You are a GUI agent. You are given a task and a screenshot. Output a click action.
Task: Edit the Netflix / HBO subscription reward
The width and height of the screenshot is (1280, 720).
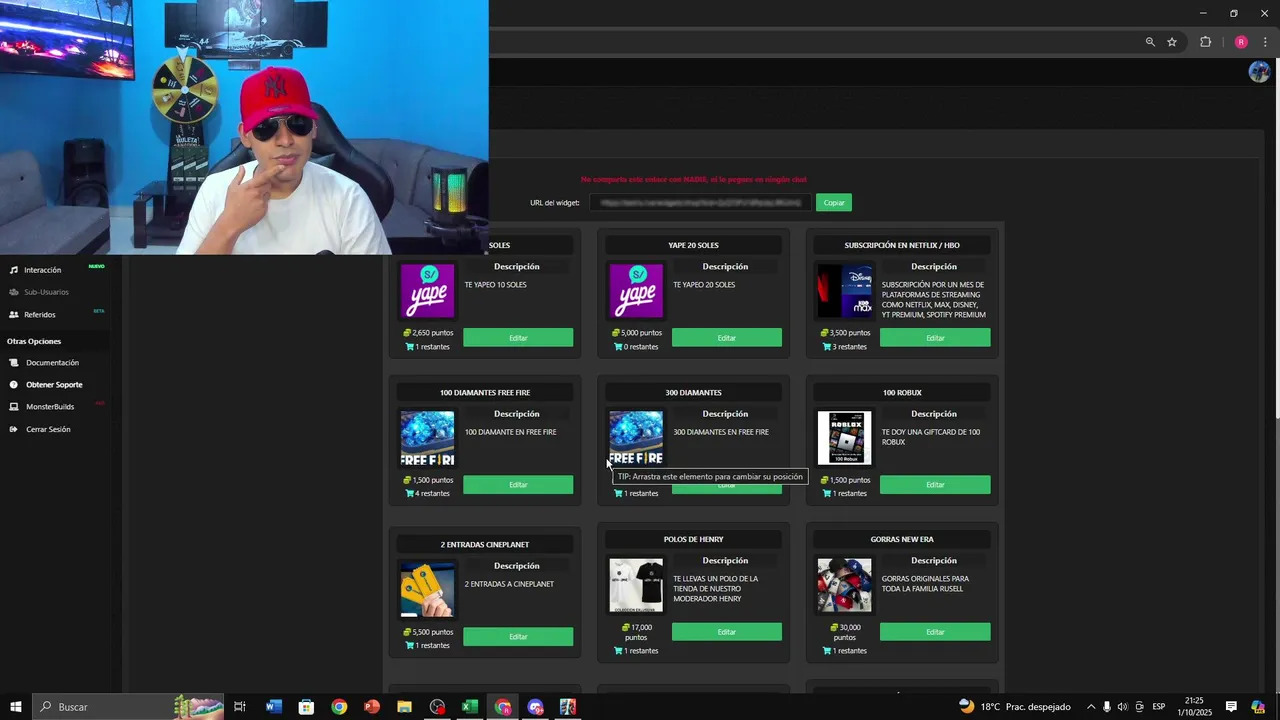click(935, 338)
